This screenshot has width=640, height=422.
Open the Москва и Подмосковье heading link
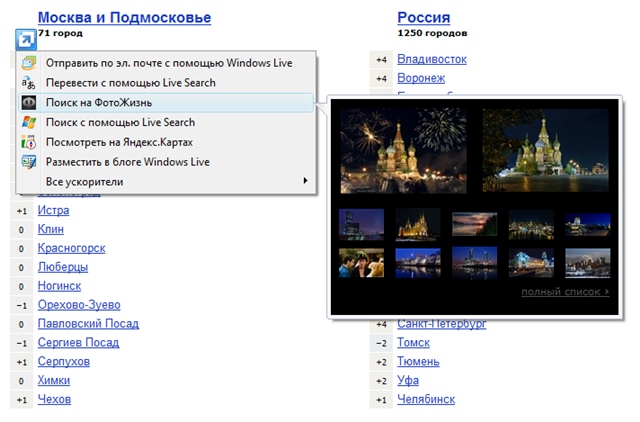124,17
